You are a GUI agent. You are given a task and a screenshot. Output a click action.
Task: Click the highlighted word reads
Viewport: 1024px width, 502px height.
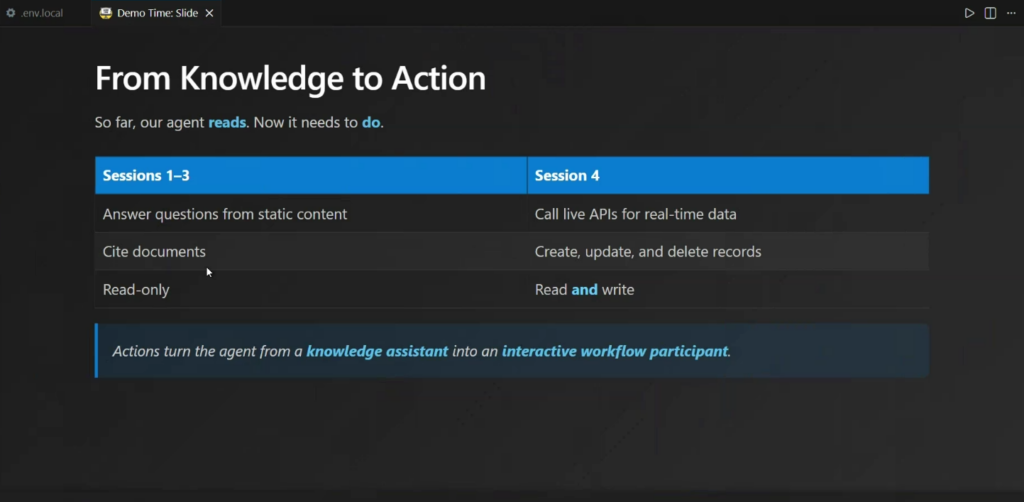(227, 123)
